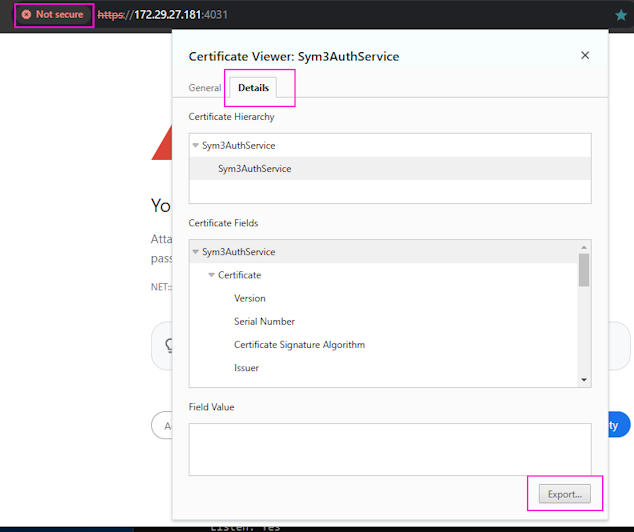
Task: Switch to the General tab
Action: click(205, 88)
